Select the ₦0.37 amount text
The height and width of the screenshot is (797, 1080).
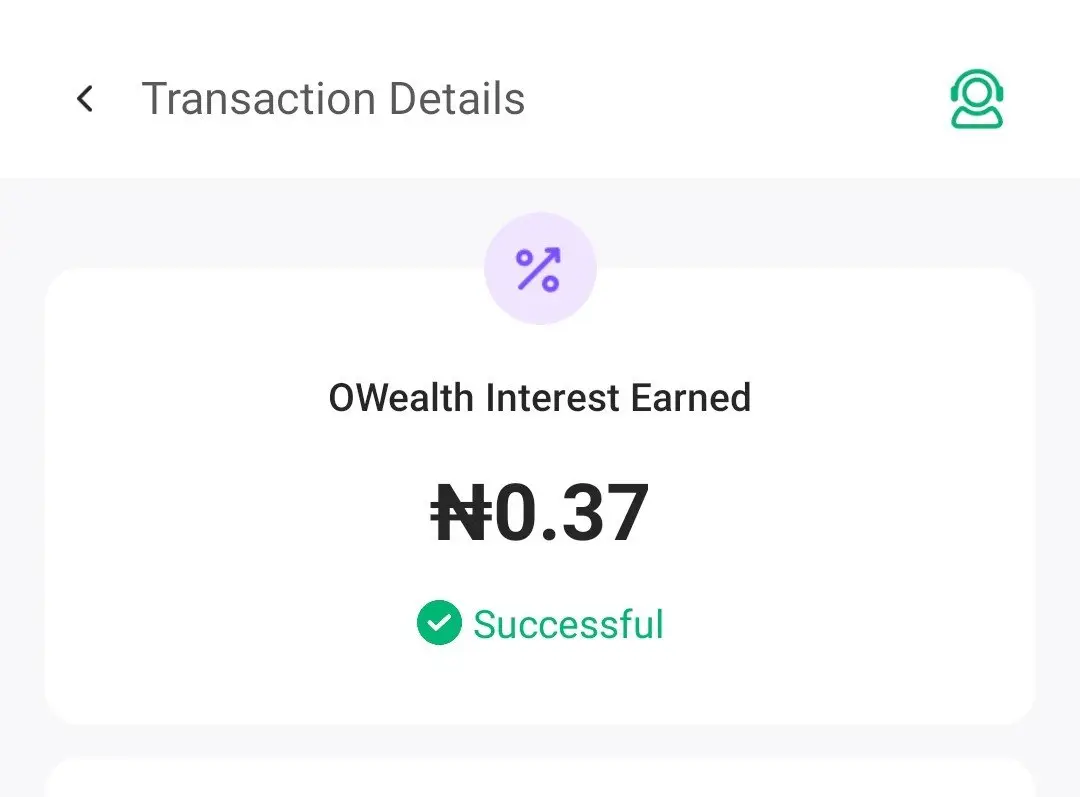[539, 513]
